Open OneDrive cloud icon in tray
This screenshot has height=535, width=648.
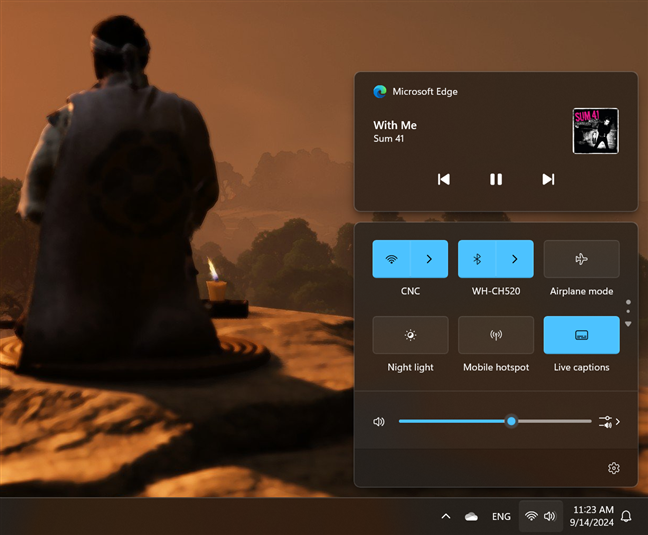[471, 516]
